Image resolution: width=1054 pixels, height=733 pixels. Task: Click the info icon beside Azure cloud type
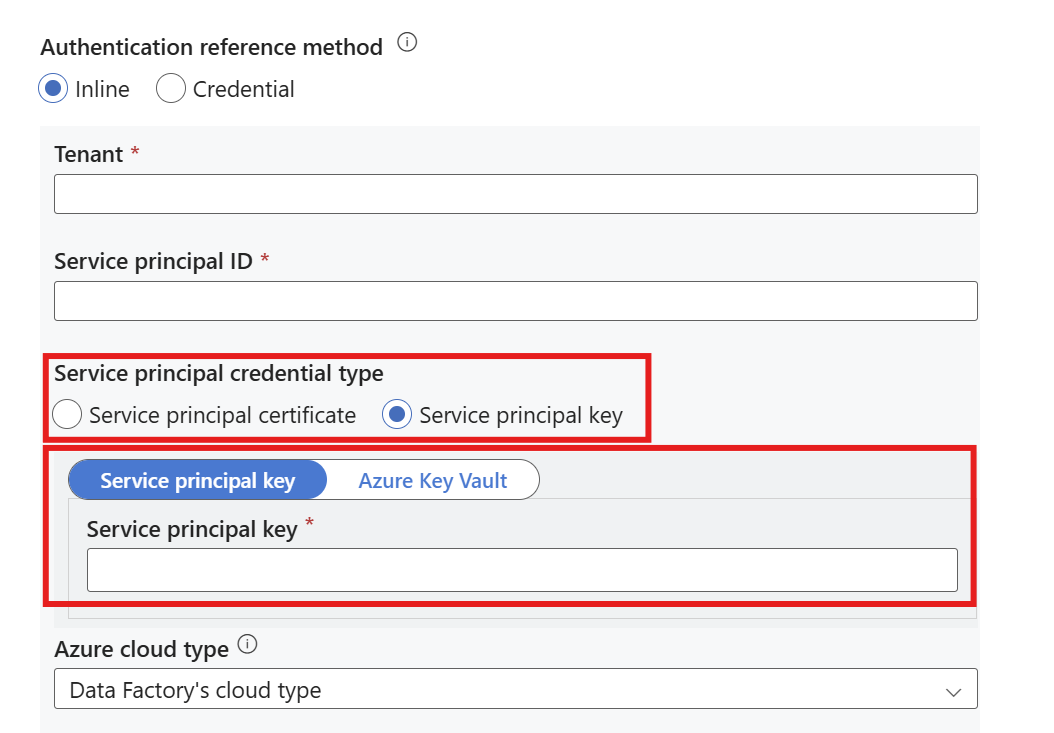pos(247,646)
